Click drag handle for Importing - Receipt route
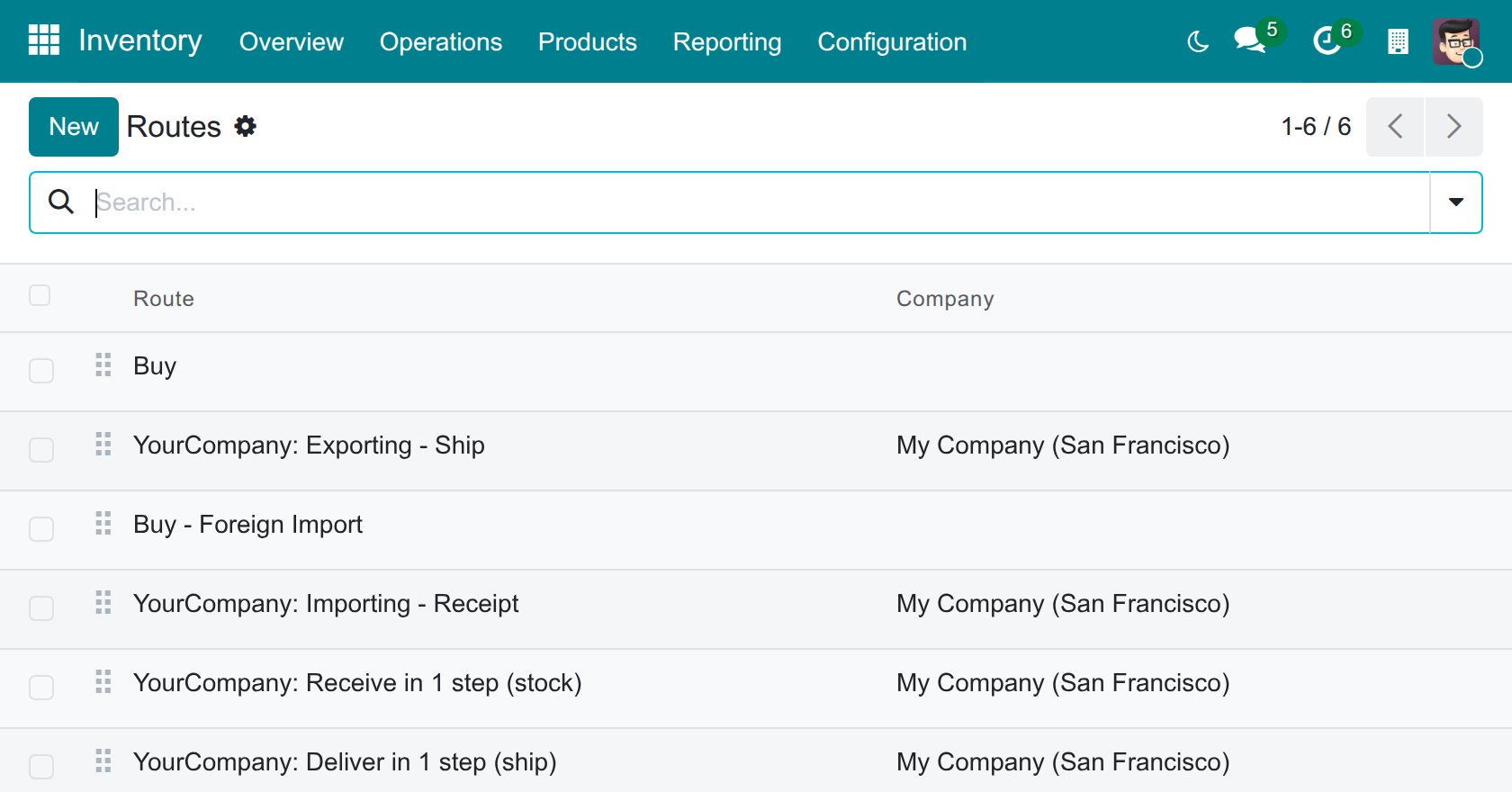Image resolution: width=1512 pixels, height=792 pixels. (x=103, y=602)
